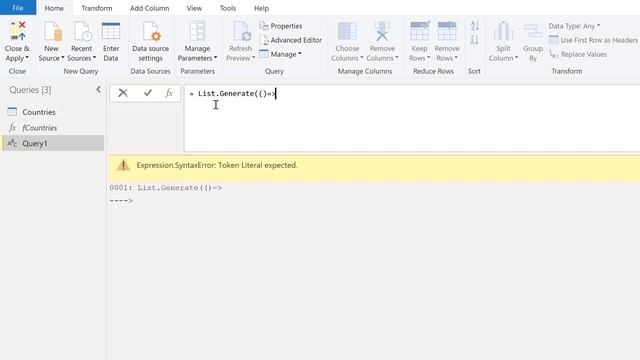
Task: Click the Refresh Preview icon
Action: [x=241, y=31]
